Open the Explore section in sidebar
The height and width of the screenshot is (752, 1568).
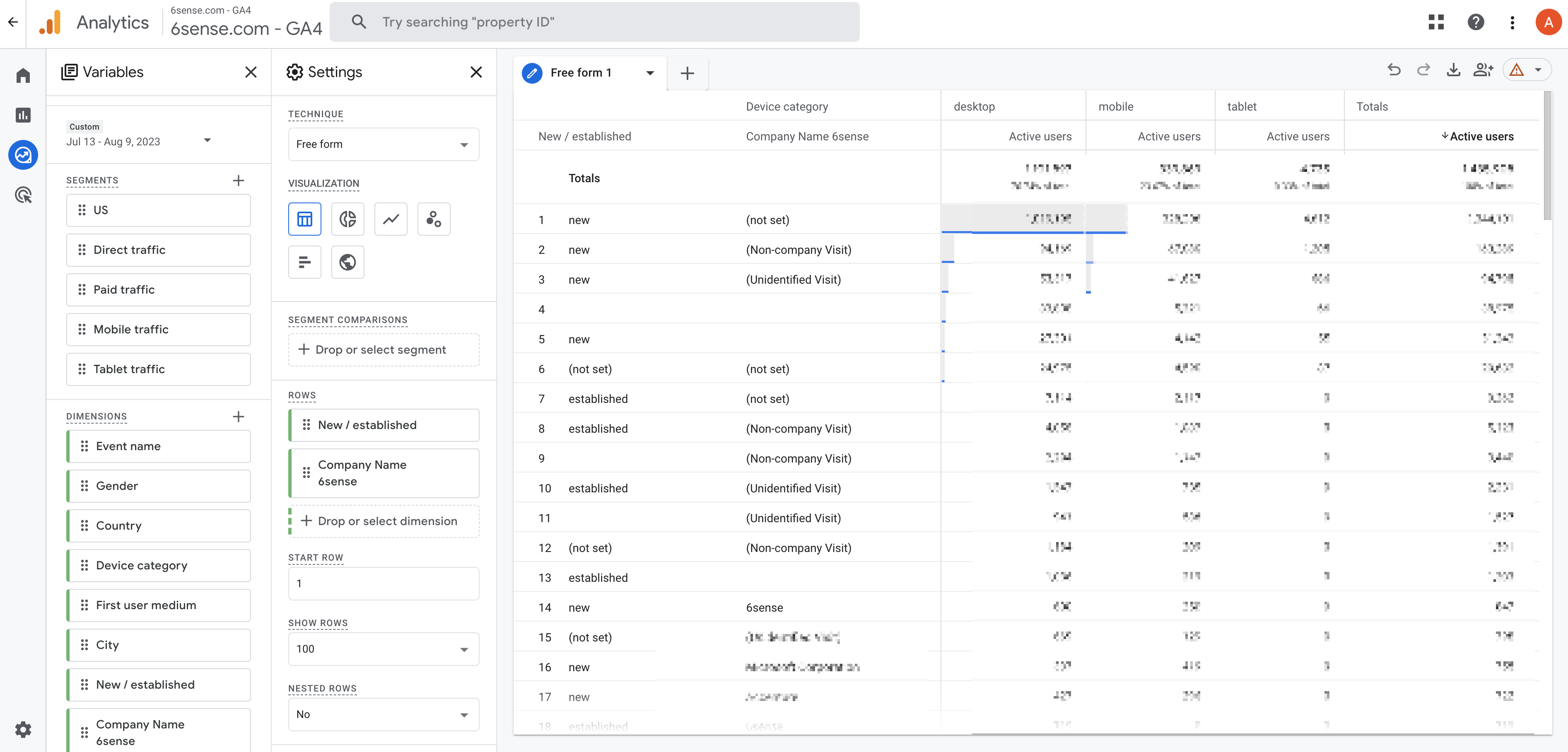(23, 154)
